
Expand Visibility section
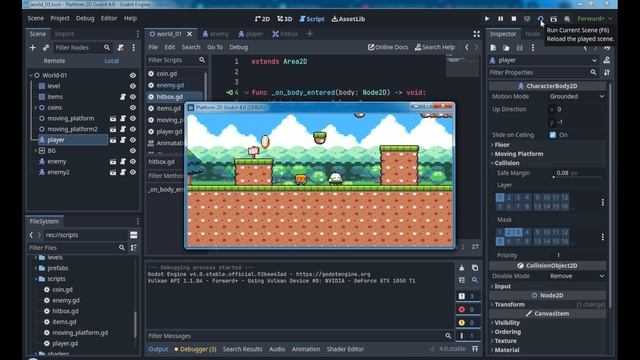tap(507, 322)
